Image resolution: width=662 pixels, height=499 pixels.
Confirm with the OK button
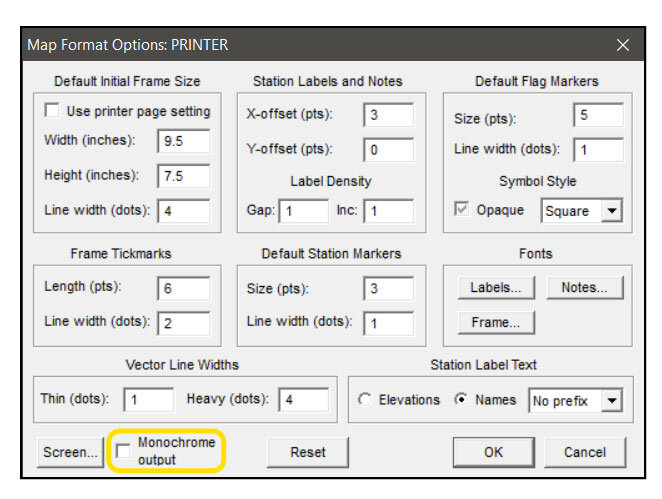(494, 452)
